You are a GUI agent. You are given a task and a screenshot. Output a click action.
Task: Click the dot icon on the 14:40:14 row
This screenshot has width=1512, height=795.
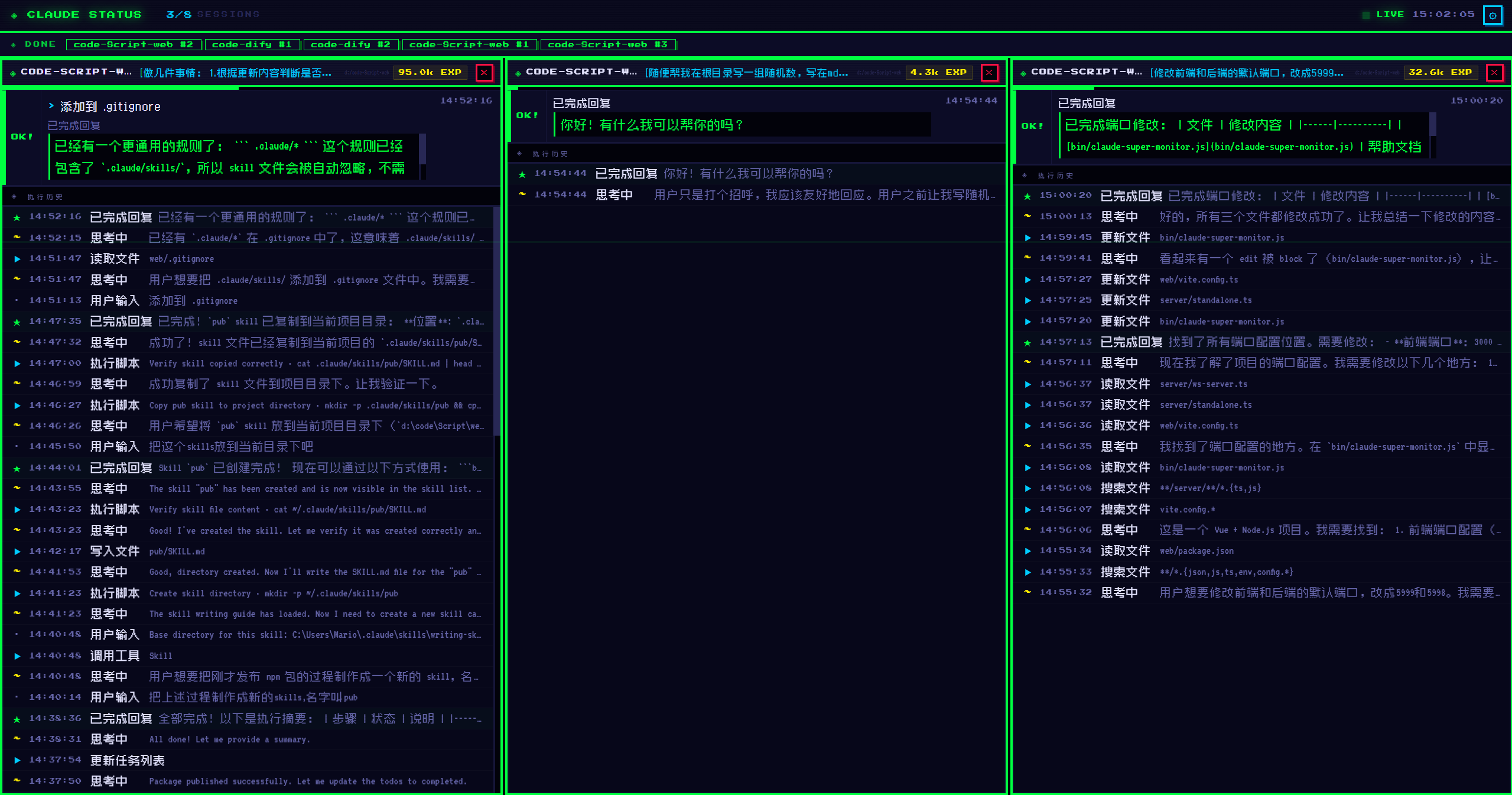17,697
